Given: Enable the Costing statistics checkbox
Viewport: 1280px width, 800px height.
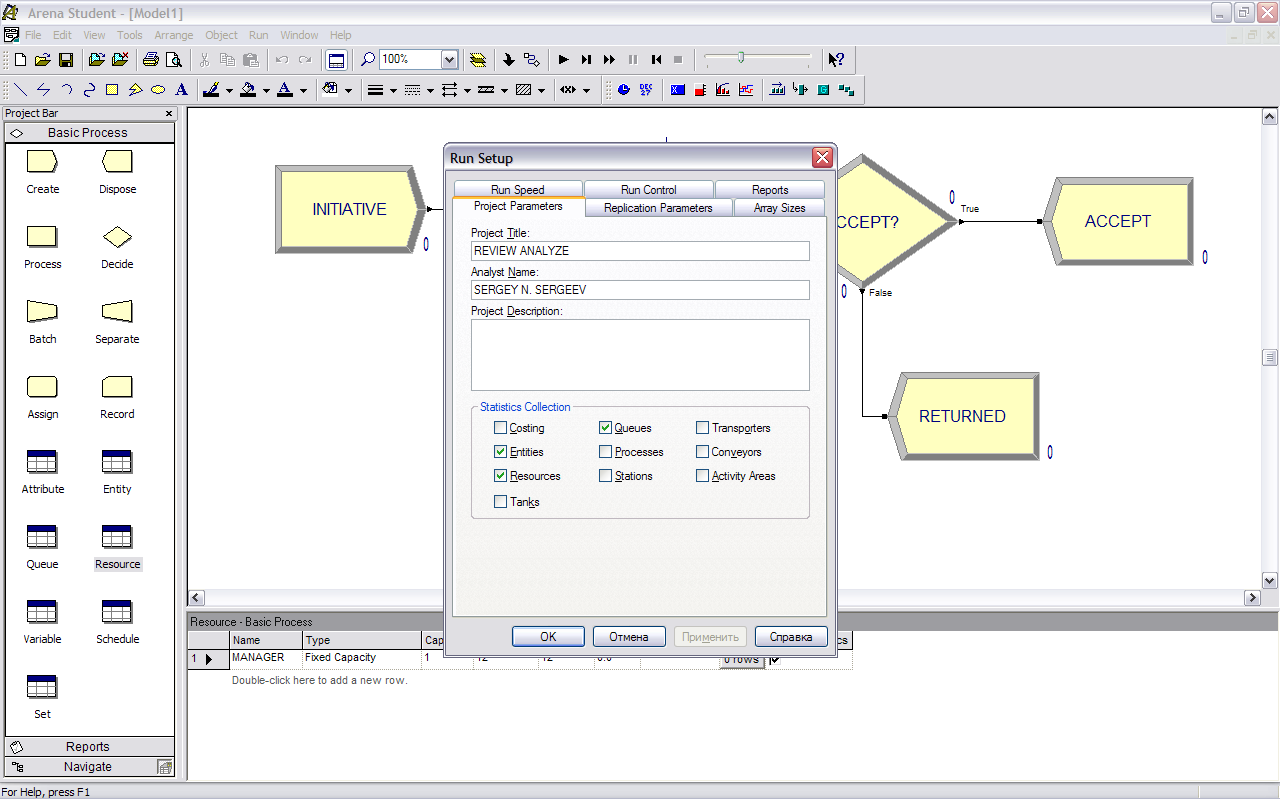Looking at the screenshot, I should point(500,428).
